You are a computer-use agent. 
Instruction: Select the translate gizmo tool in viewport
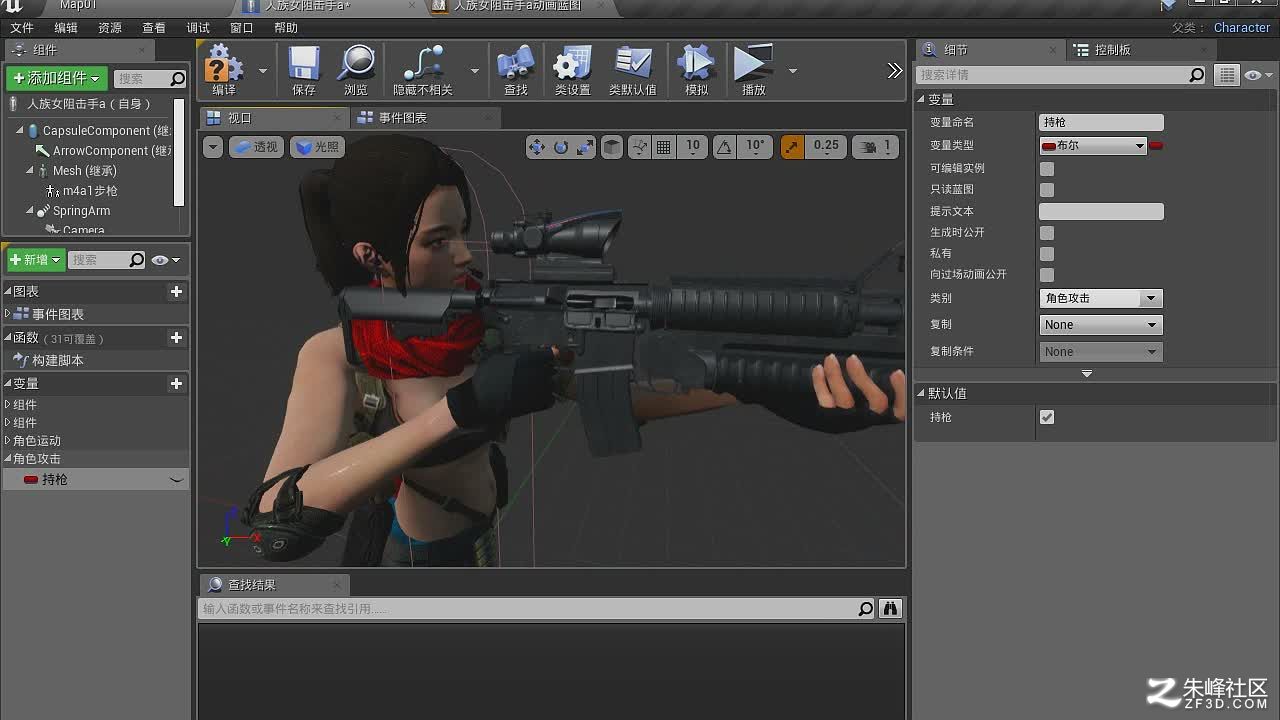coord(537,147)
